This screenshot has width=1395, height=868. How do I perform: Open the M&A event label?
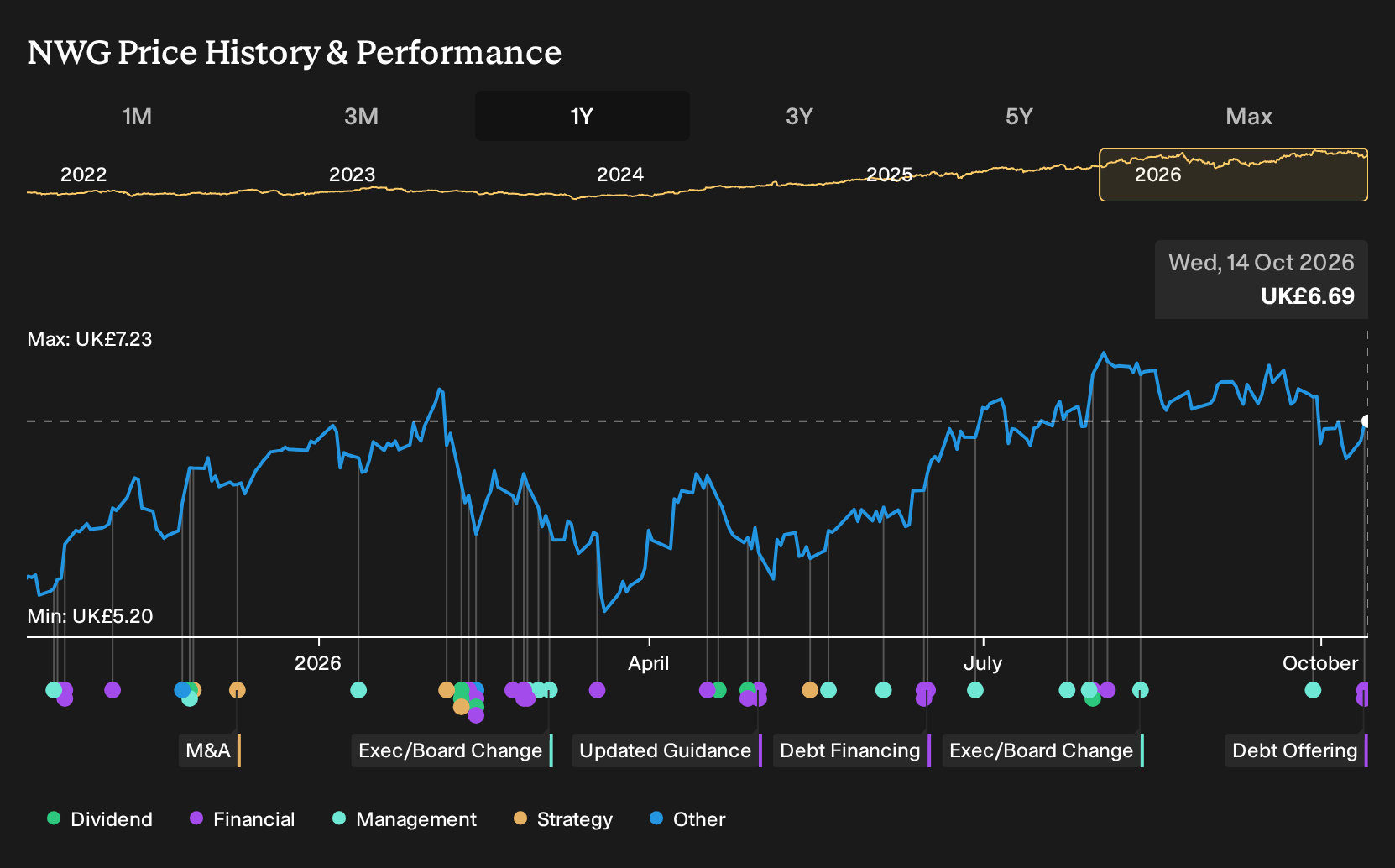[x=210, y=750]
